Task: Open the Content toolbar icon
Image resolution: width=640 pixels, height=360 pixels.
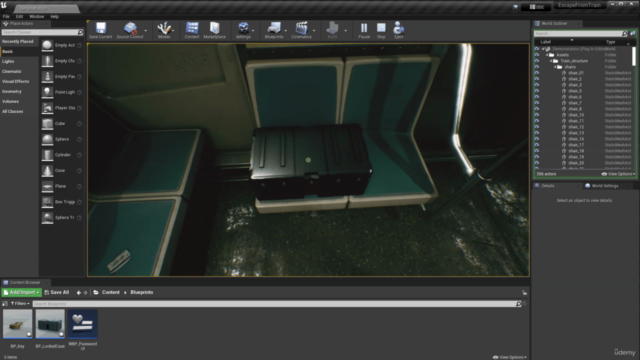Action: [192, 28]
